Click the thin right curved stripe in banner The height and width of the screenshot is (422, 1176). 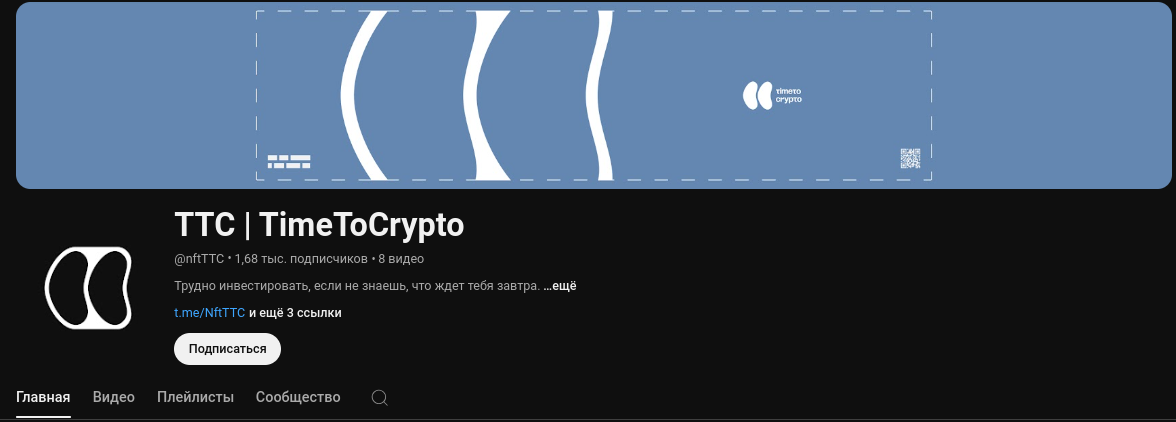pos(600,95)
